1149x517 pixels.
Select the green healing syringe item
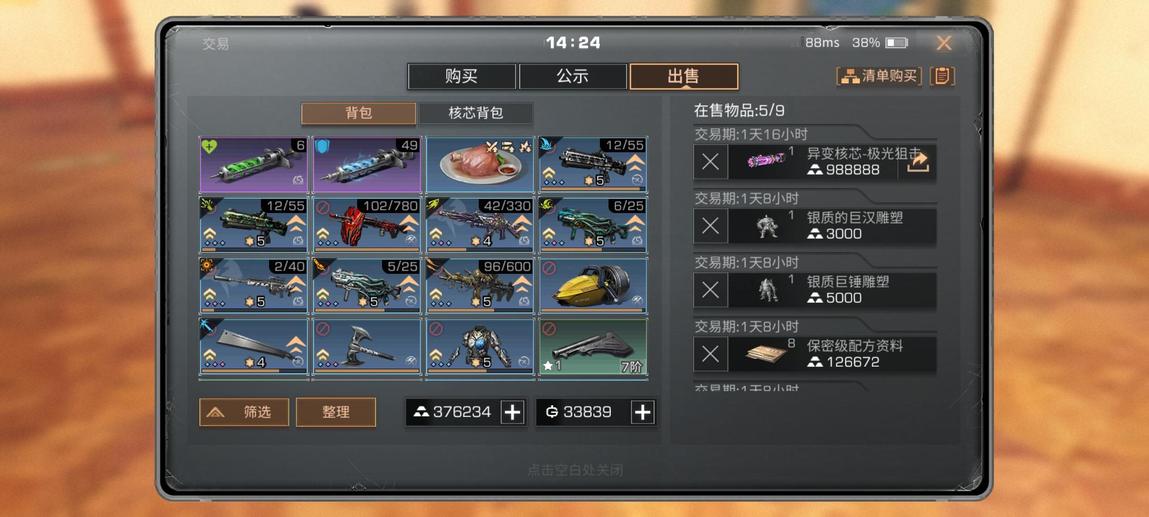pyautogui.click(x=254, y=165)
